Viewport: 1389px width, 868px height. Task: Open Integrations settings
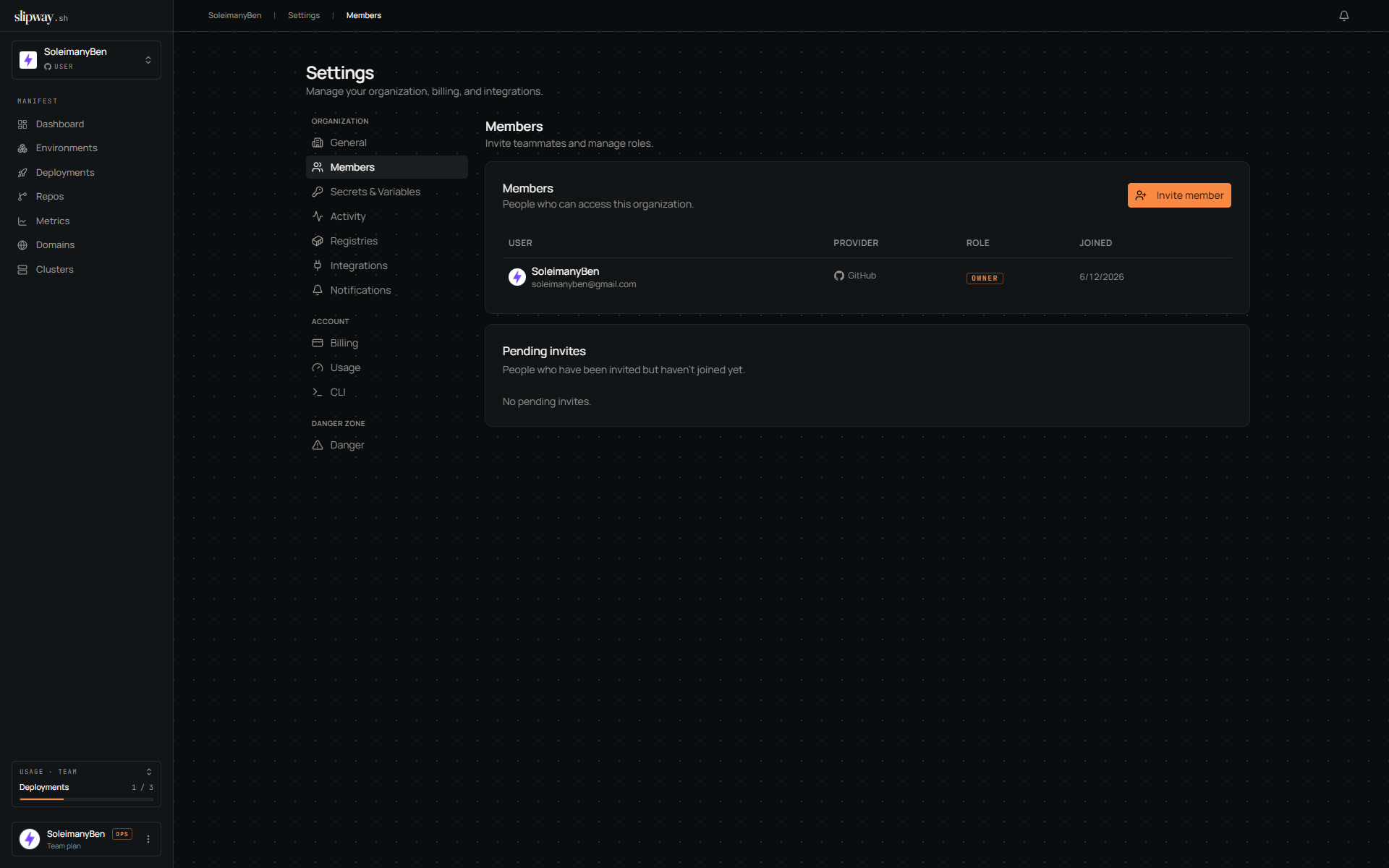387,265
